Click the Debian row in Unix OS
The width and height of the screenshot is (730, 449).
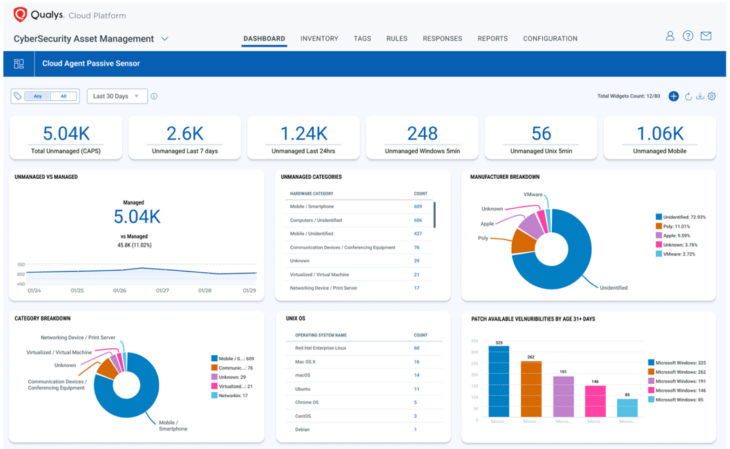tap(364, 429)
